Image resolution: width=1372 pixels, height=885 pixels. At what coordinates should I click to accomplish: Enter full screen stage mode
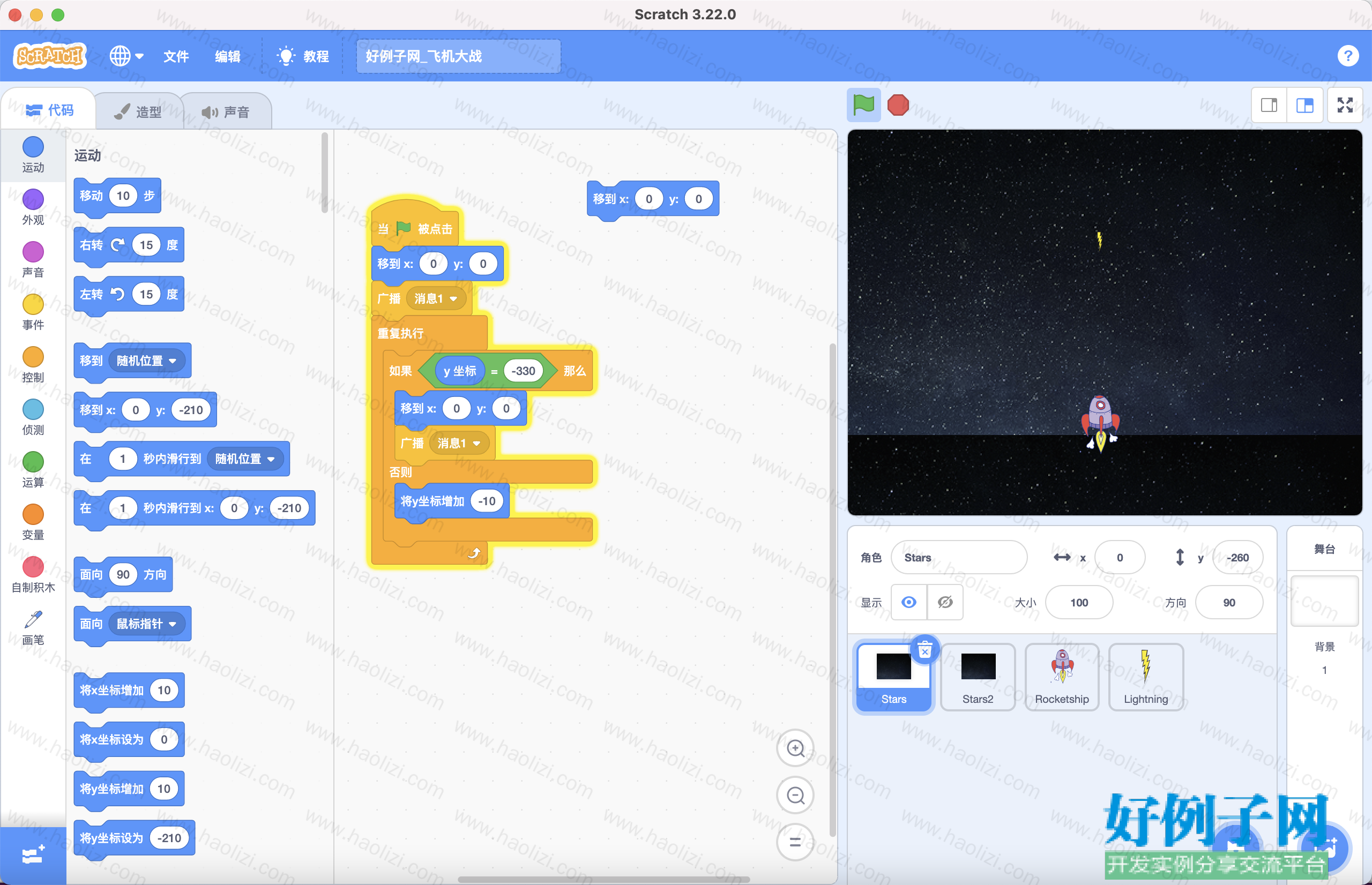coord(1345,105)
